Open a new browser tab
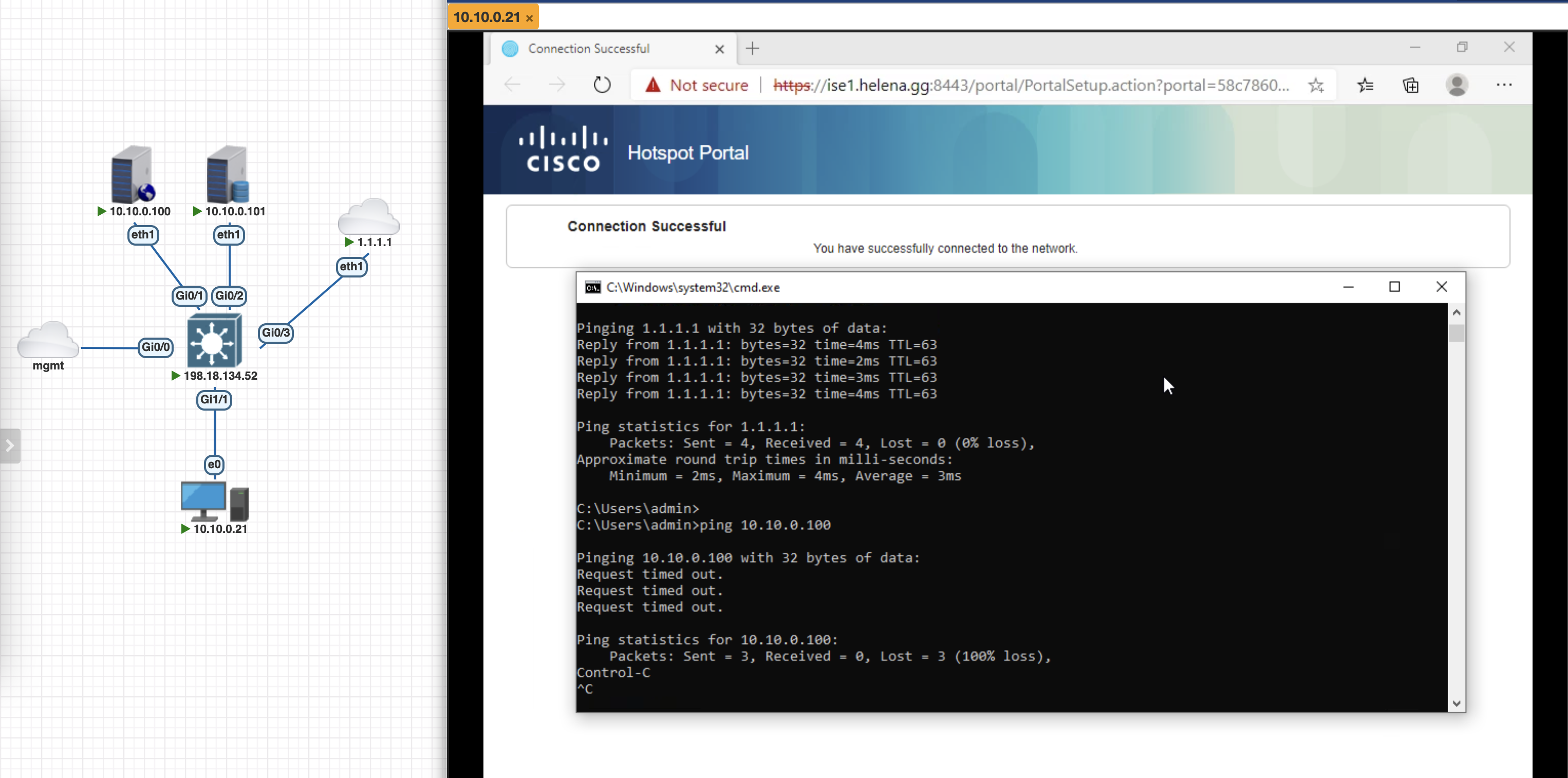 pyautogui.click(x=752, y=49)
